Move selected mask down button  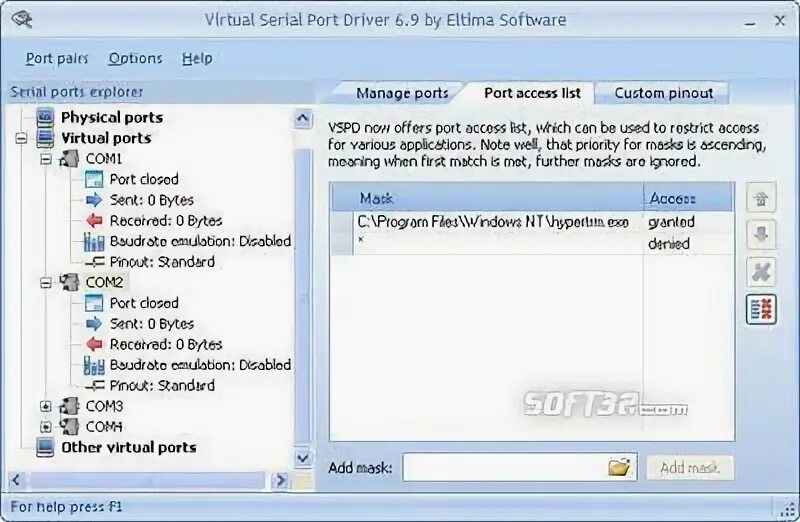click(761, 235)
